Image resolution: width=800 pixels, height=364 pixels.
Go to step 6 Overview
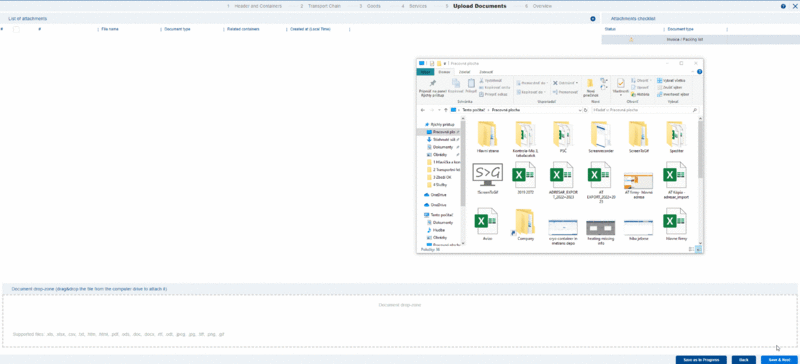[538, 6]
